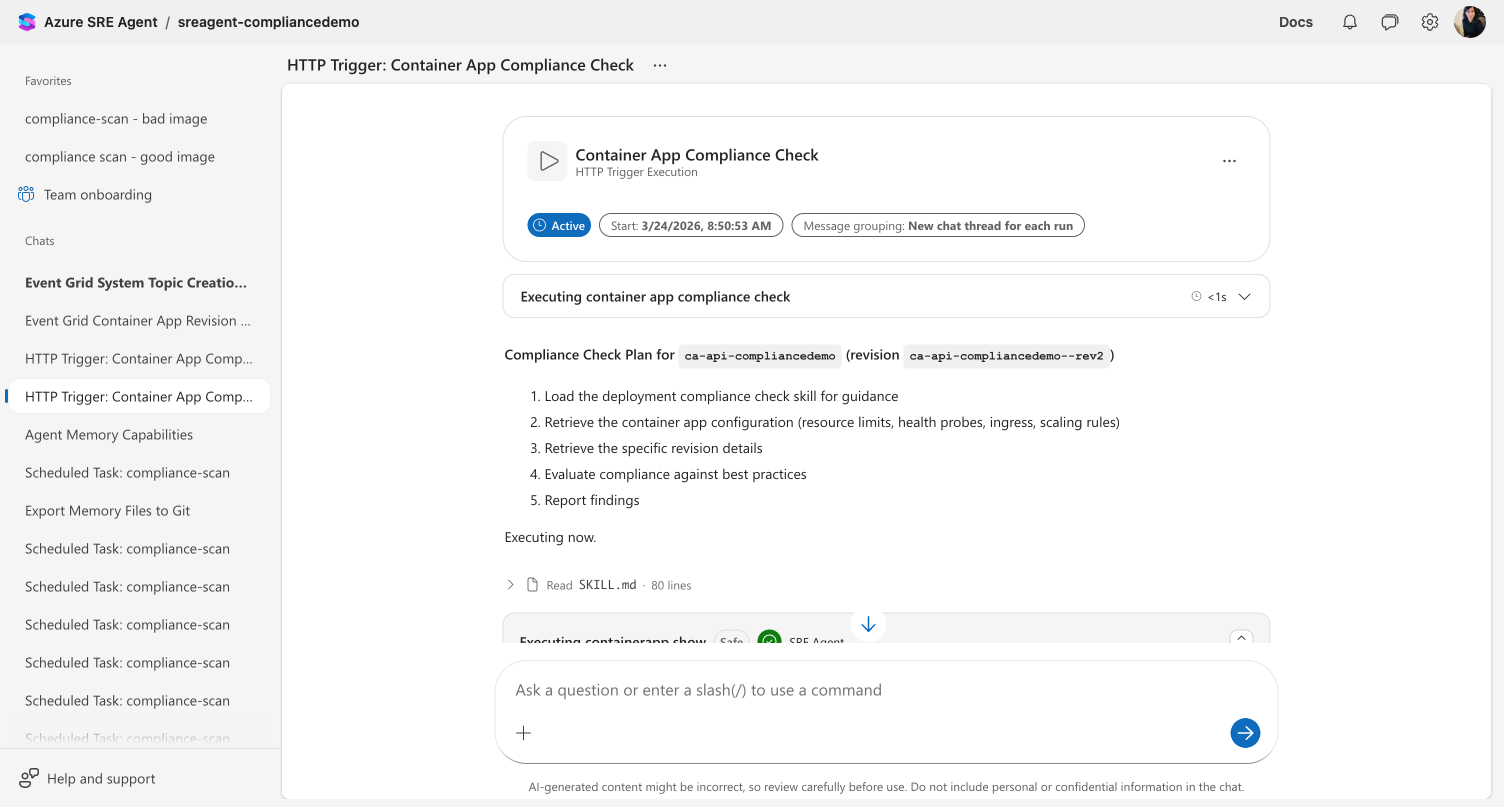Click the scroll-to-bottom down arrow button
Image resolution: width=1504 pixels, height=807 pixels.
pos(868,625)
